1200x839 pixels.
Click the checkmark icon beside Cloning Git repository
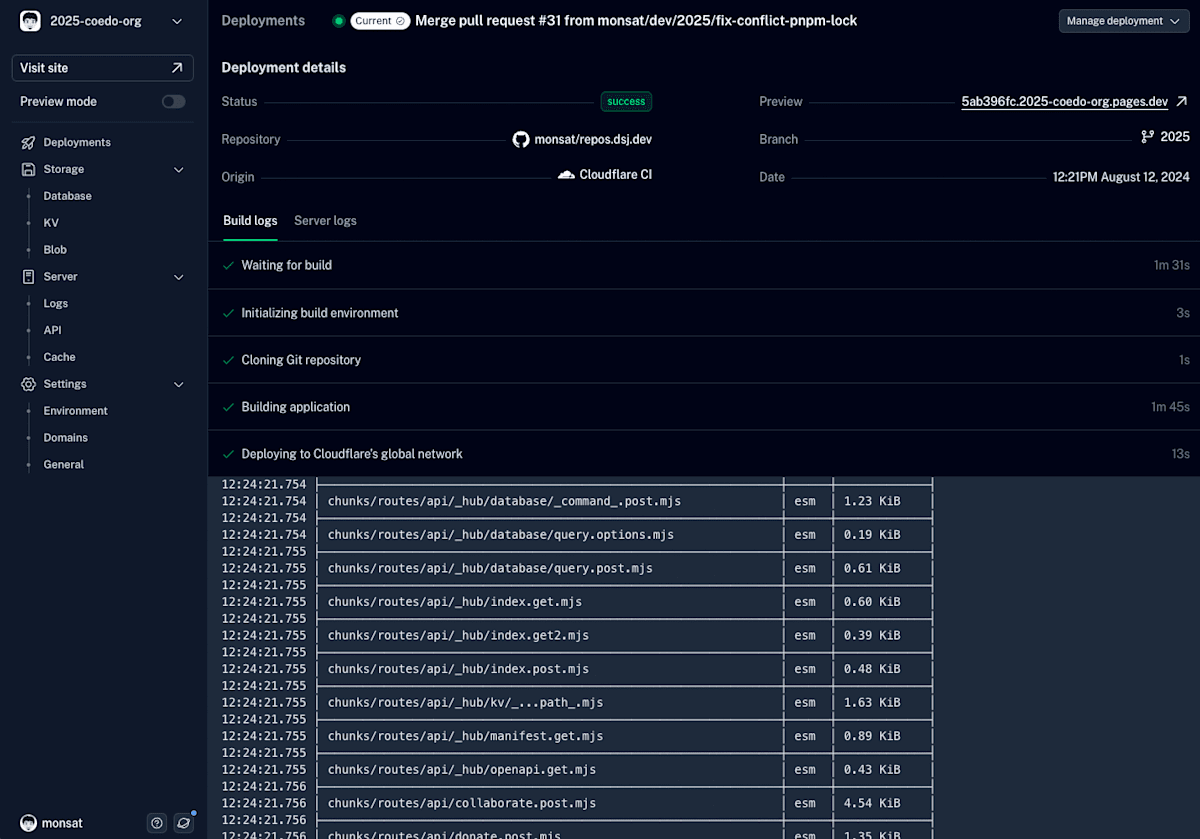coord(229,360)
